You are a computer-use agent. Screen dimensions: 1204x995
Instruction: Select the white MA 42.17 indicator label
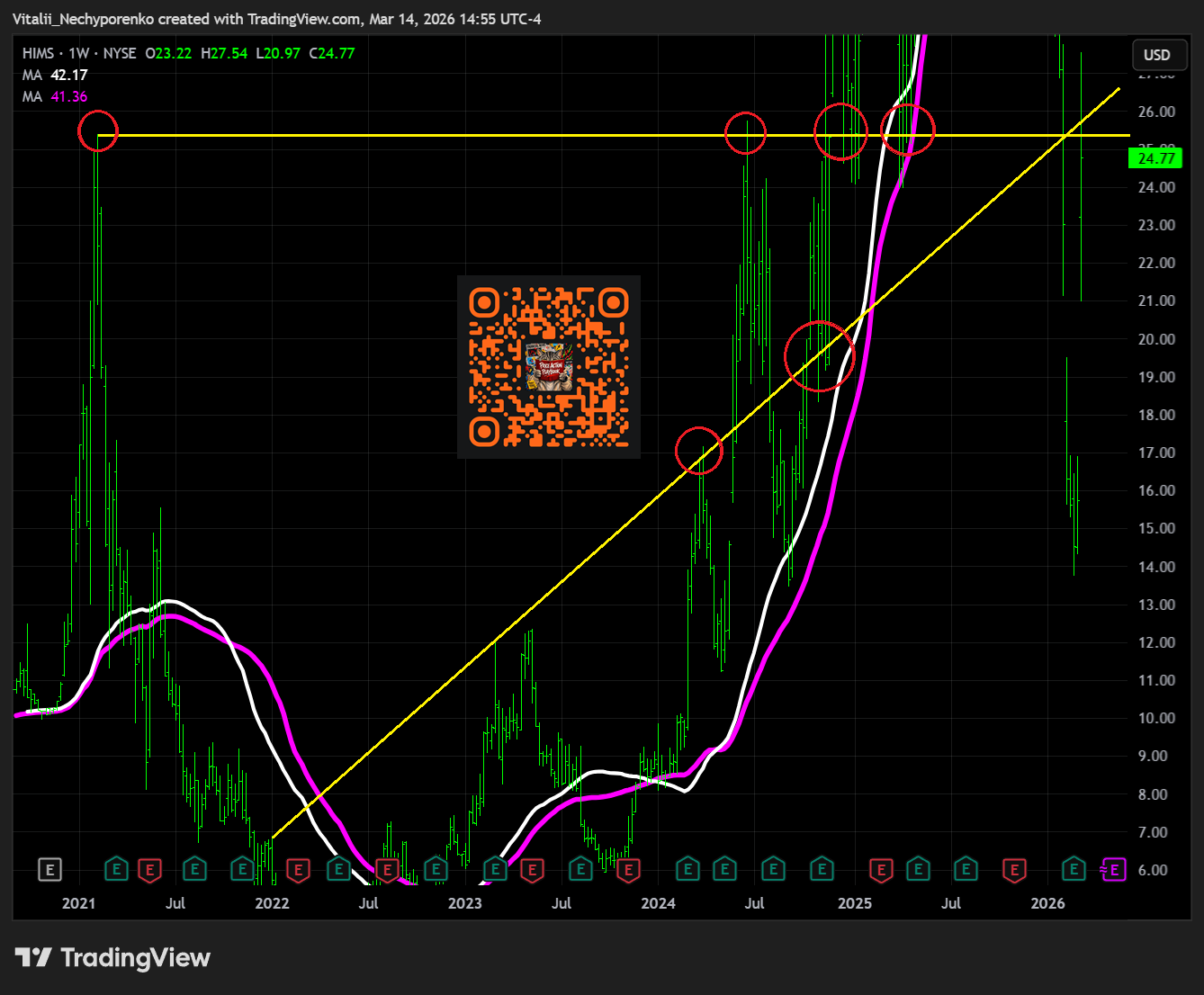55,75
